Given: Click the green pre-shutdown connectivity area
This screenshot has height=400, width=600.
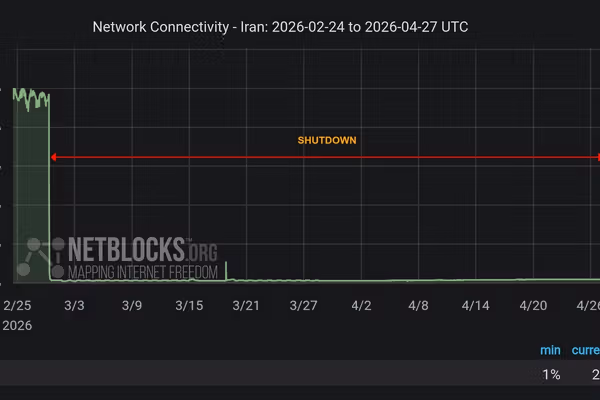Looking at the screenshot, I should click(30, 190).
